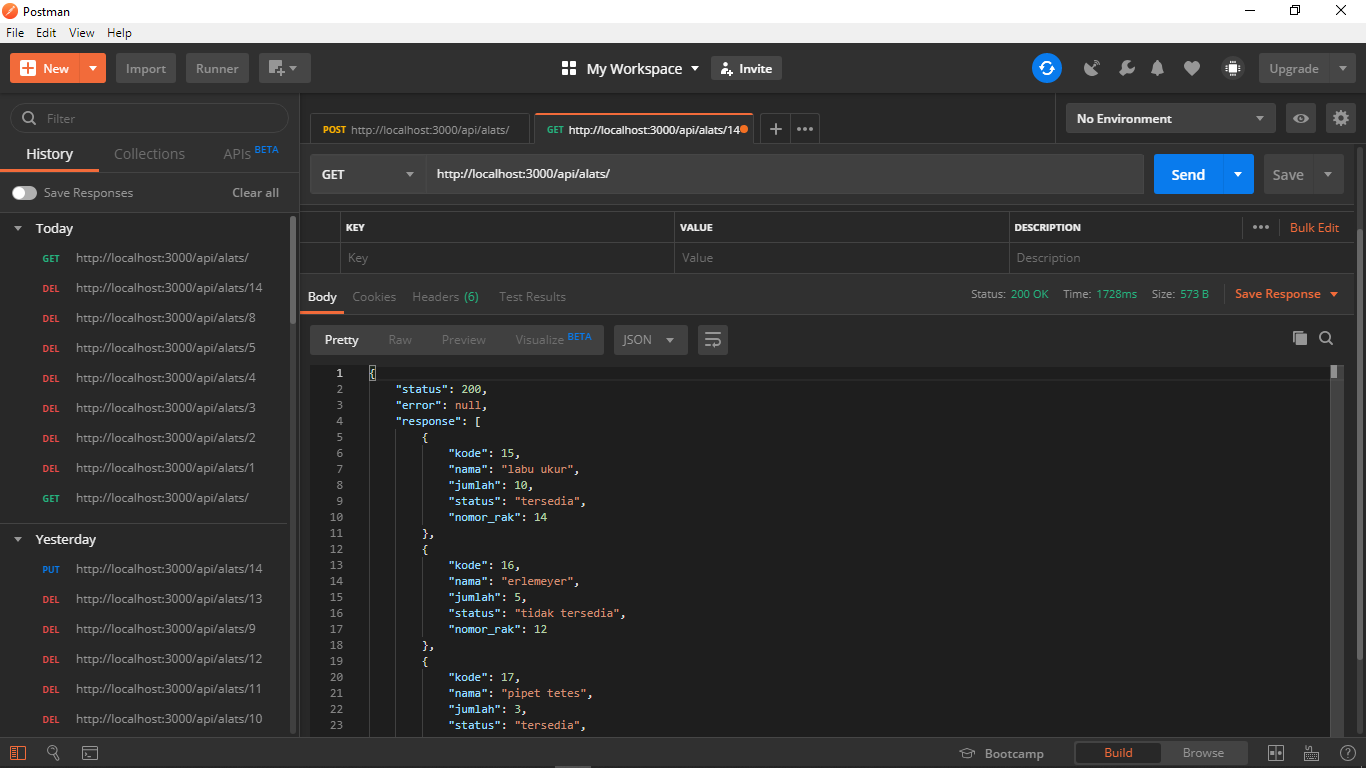This screenshot has width=1366, height=768.
Task: Open the JSON format dropdown
Action: pos(649,340)
